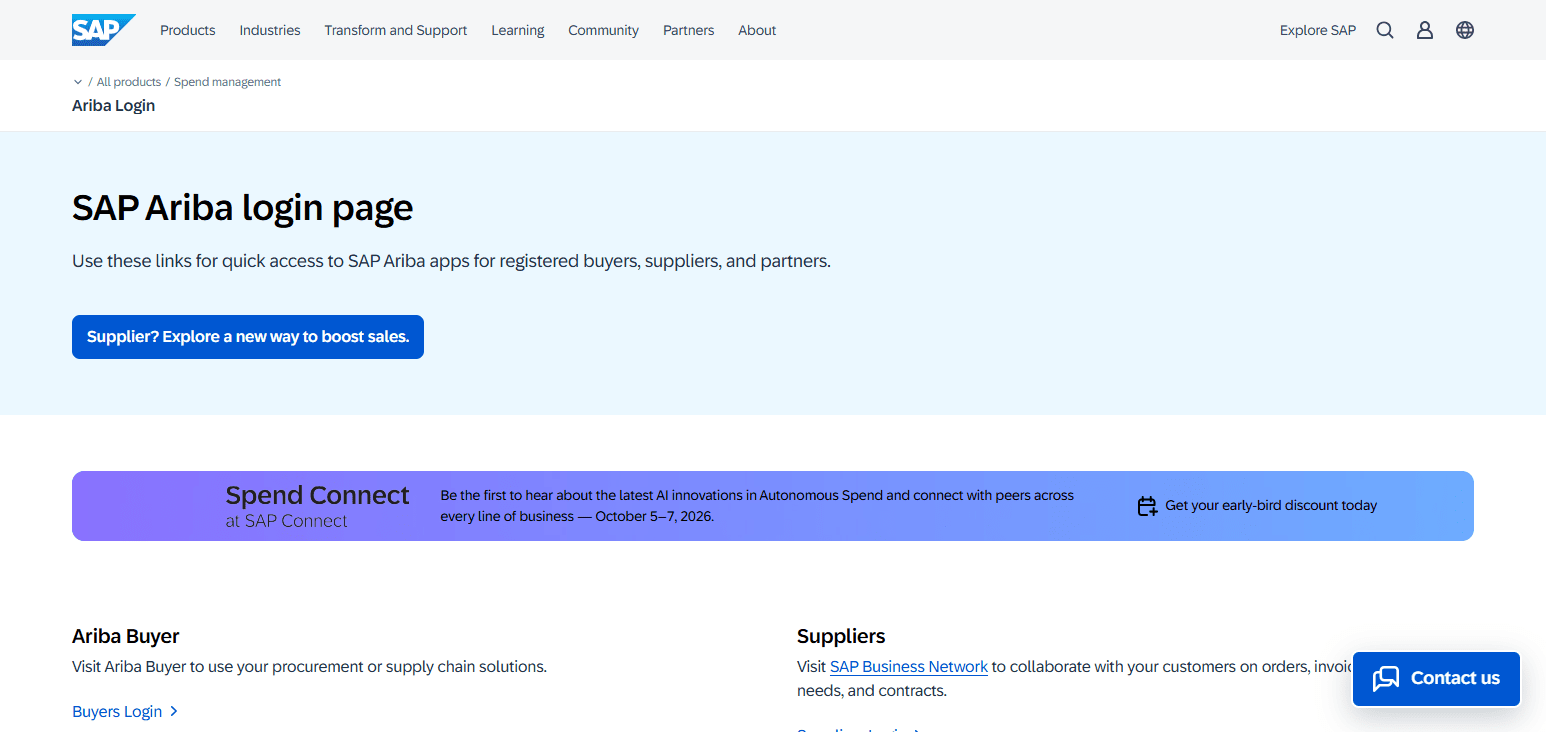Click the chat bubble icon in Contact us
Screen dimensions: 1546x732
(1386, 678)
